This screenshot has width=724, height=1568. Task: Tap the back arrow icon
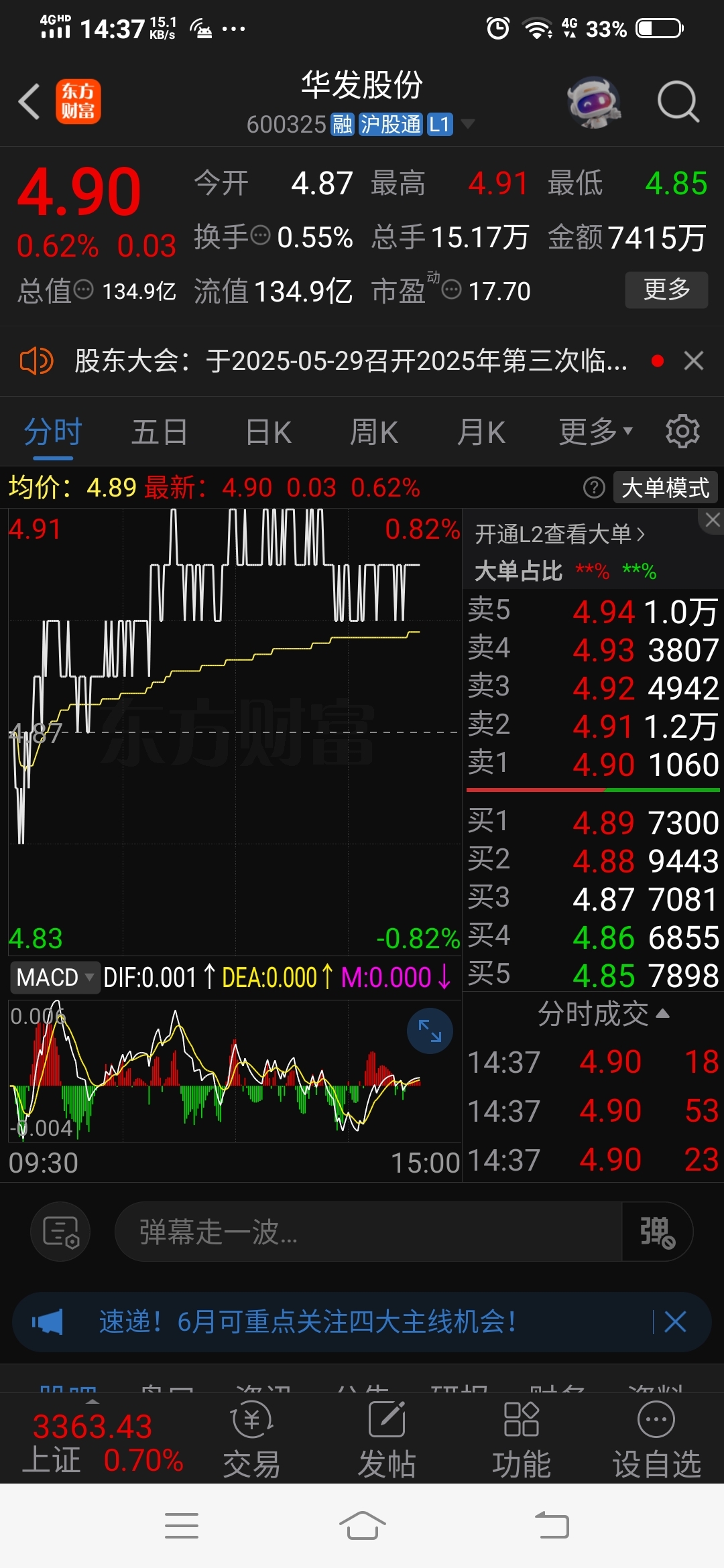(x=29, y=102)
